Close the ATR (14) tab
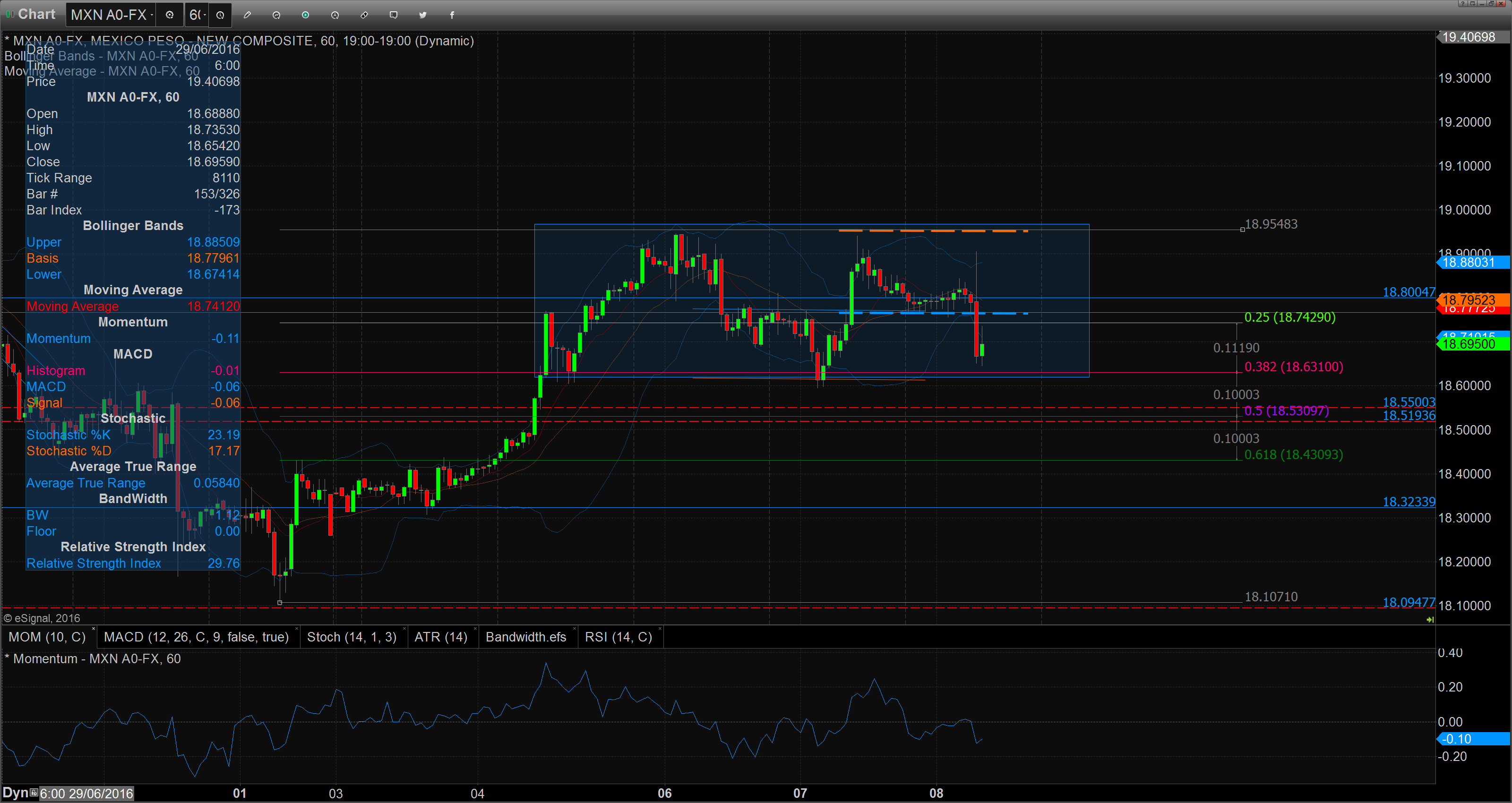 tap(475, 629)
